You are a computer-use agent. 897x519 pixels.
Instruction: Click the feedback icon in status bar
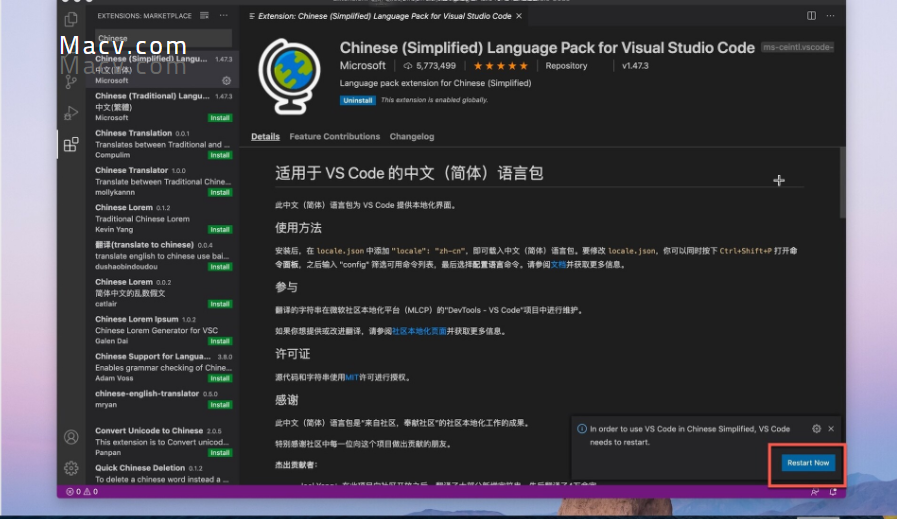815,492
